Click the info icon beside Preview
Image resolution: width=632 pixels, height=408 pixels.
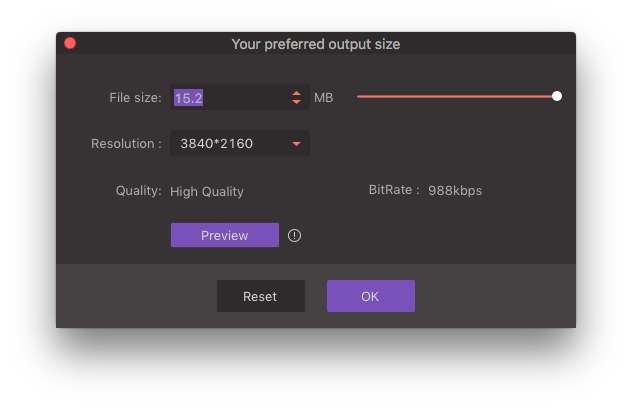(294, 236)
